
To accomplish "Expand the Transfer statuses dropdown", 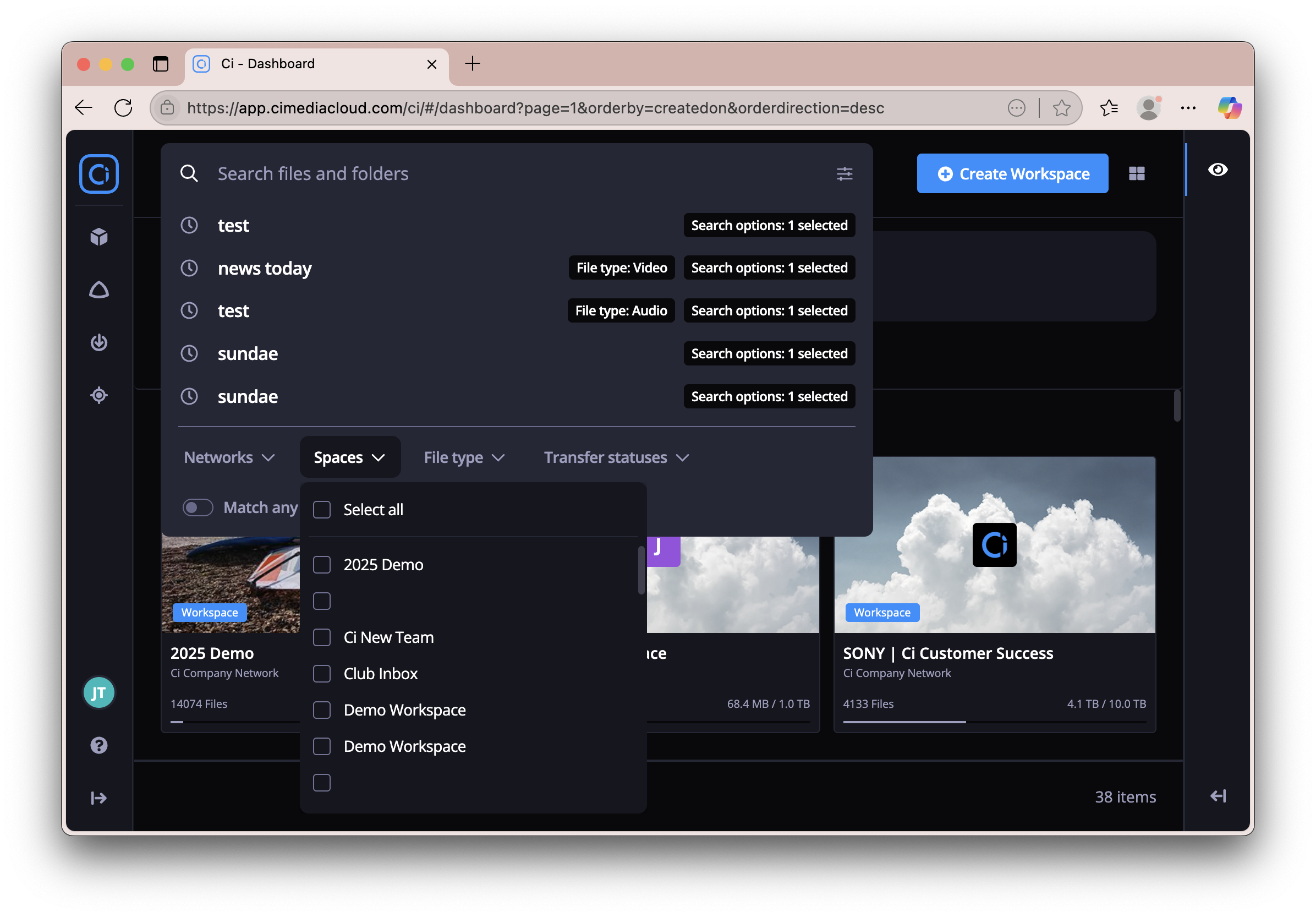I will click(x=616, y=457).
